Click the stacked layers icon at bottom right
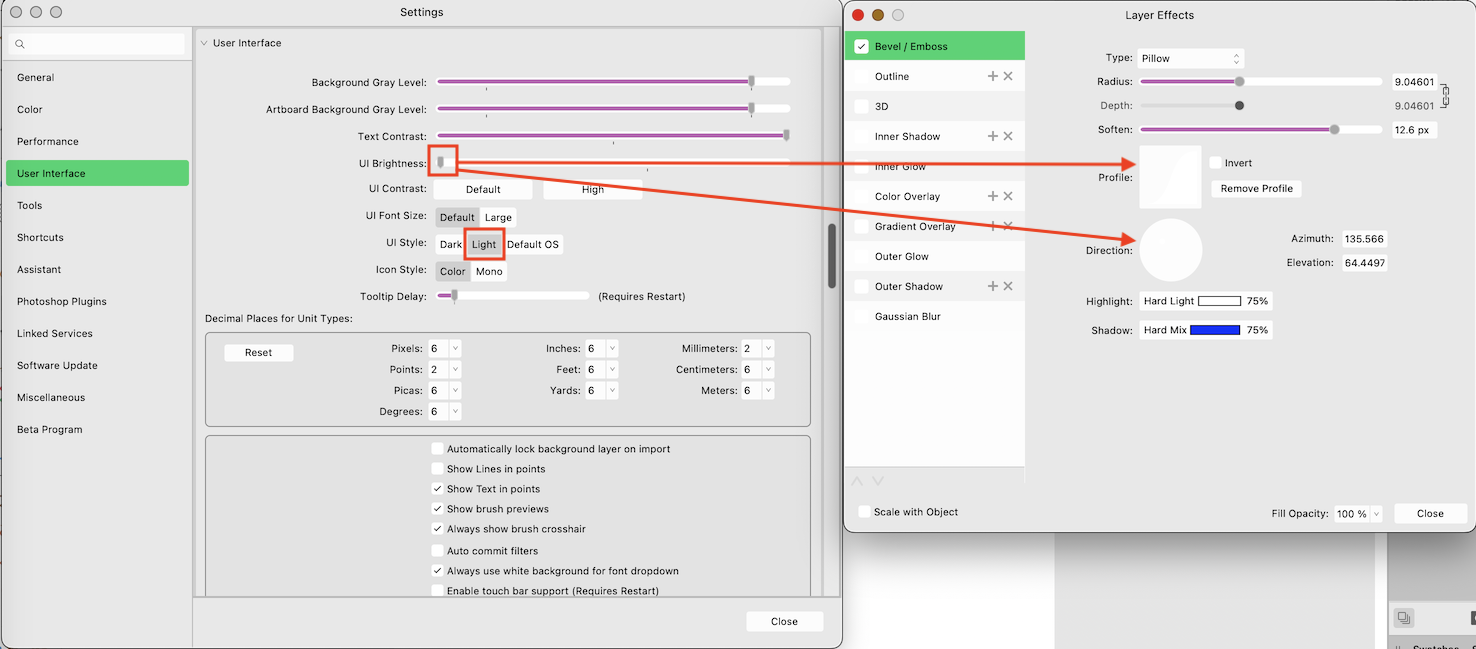1476x649 pixels. click(x=1404, y=617)
